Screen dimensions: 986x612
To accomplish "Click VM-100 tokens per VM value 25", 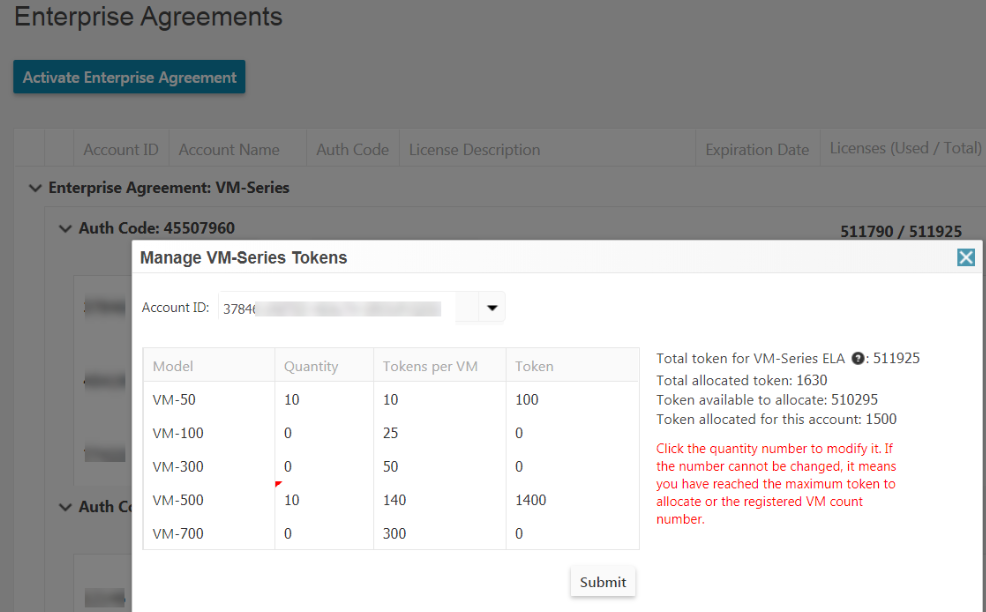I will click(x=391, y=433).
